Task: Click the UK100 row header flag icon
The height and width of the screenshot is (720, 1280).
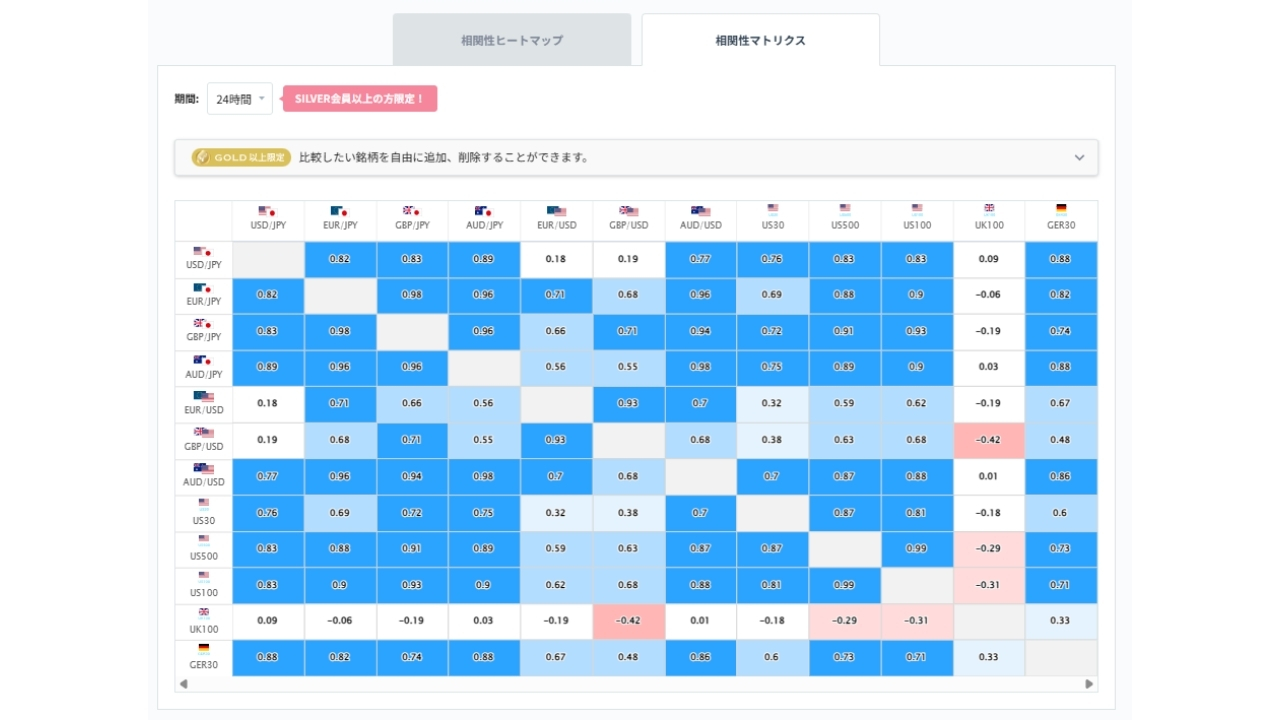Action: [x=204, y=613]
